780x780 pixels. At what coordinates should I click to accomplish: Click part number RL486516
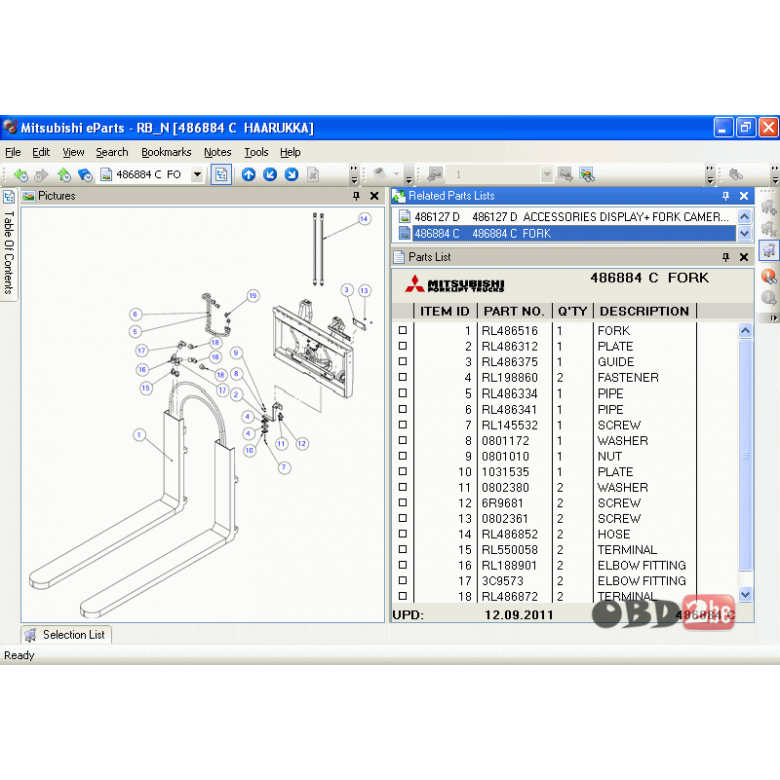(x=509, y=331)
